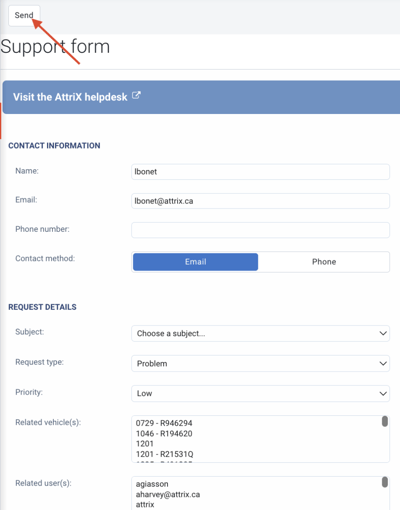
Task: Click the Name input field
Action: pyautogui.click(x=260, y=172)
